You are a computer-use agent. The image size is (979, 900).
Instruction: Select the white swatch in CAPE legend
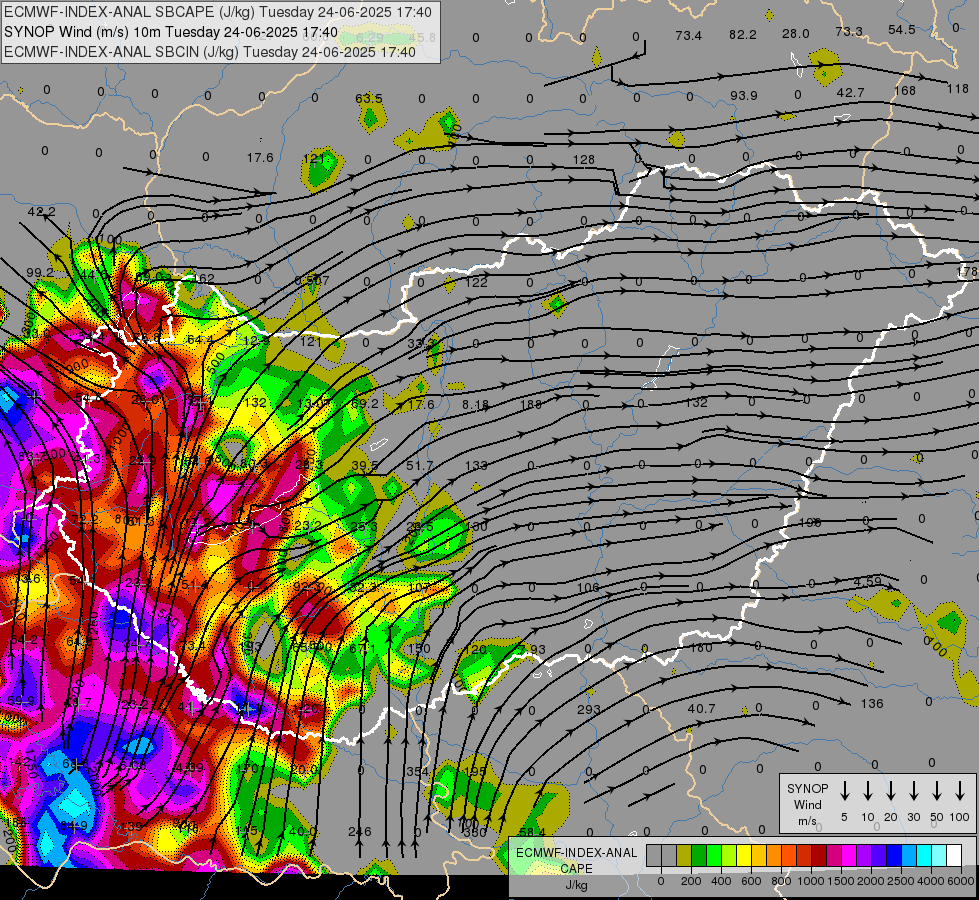(x=953, y=856)
